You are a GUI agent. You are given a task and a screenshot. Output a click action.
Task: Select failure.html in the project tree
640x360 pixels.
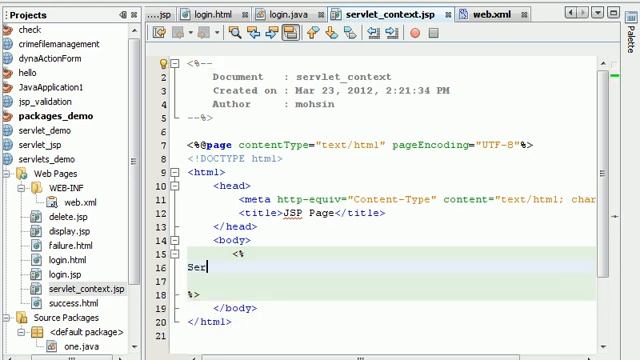coord(70,246)
